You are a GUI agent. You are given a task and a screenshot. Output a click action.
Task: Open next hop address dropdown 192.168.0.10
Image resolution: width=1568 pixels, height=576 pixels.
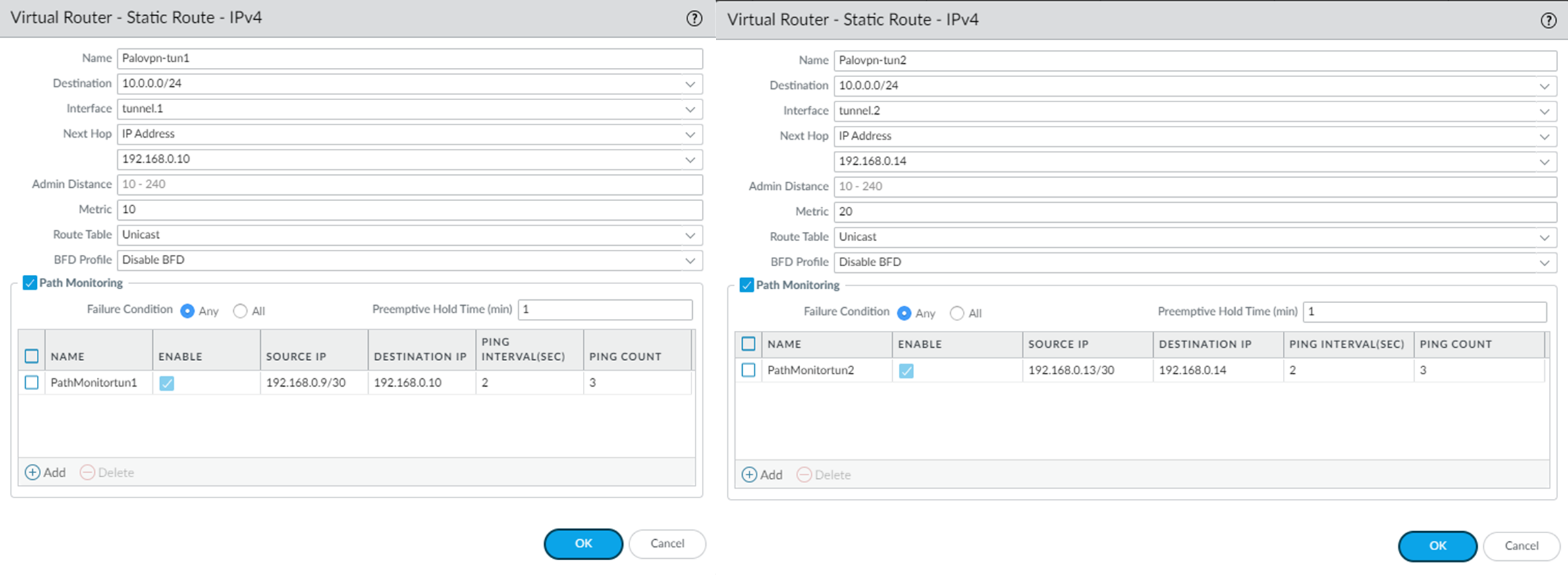tap(690, 159)
